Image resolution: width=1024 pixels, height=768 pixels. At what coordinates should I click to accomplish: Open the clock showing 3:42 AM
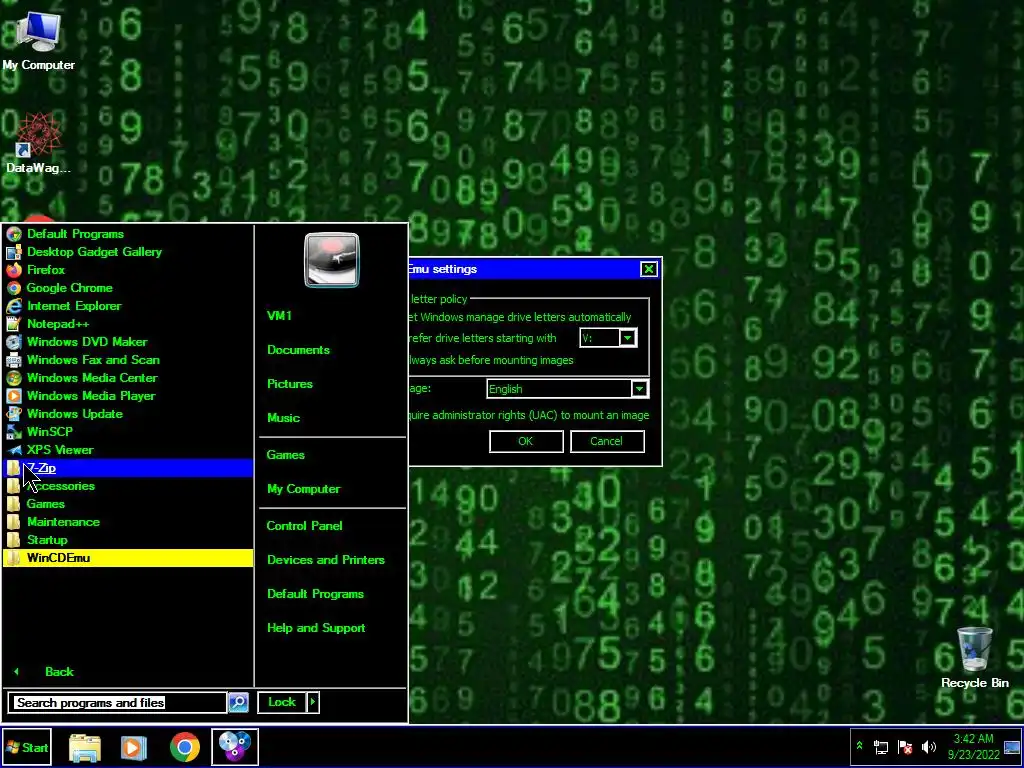tap(974, 747)
